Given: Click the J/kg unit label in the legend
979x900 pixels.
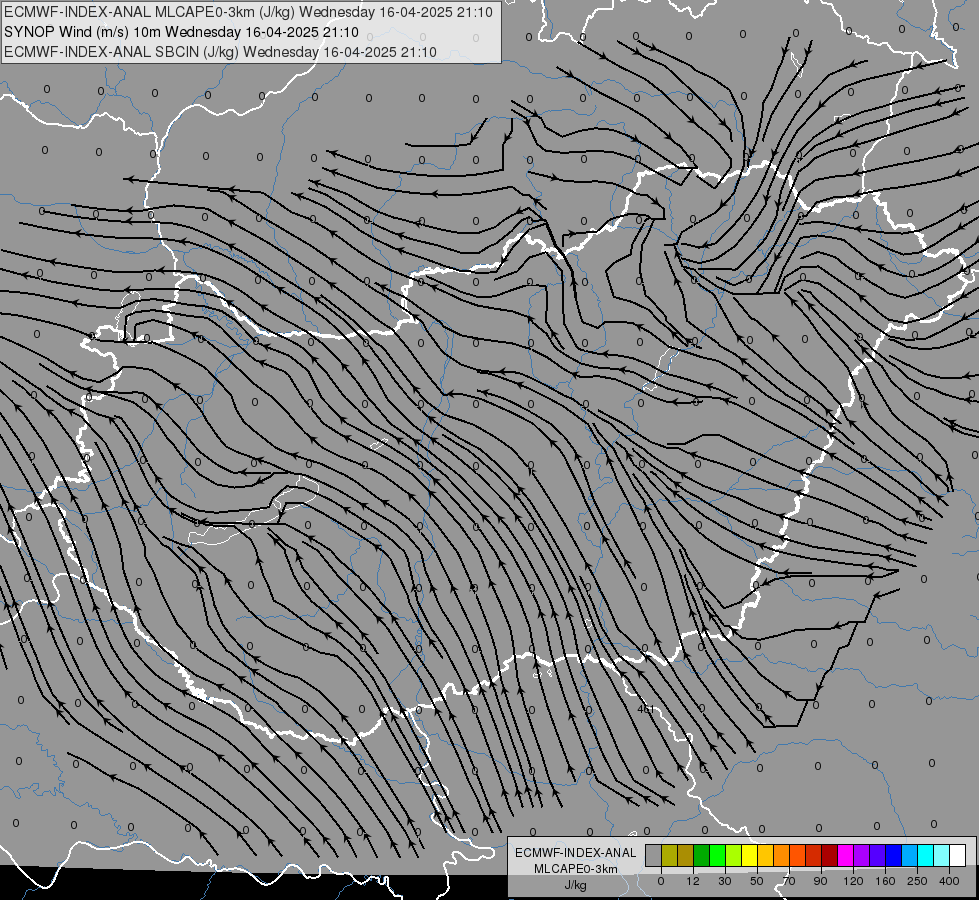Looking at the screenshot, I should click(x=575, y=885).
